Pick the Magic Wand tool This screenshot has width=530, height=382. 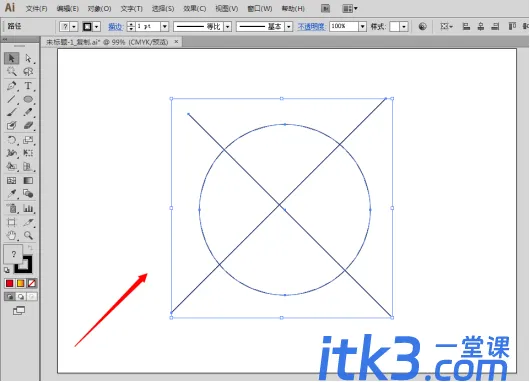(11, 72)
